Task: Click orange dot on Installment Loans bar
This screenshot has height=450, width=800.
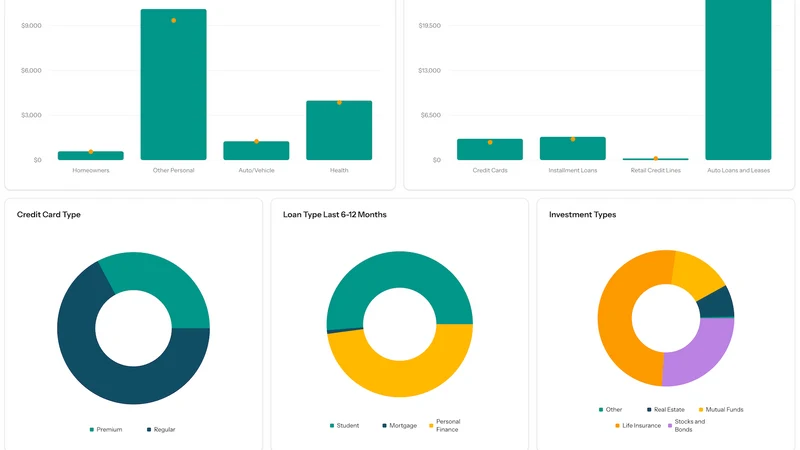Action: 573,139
